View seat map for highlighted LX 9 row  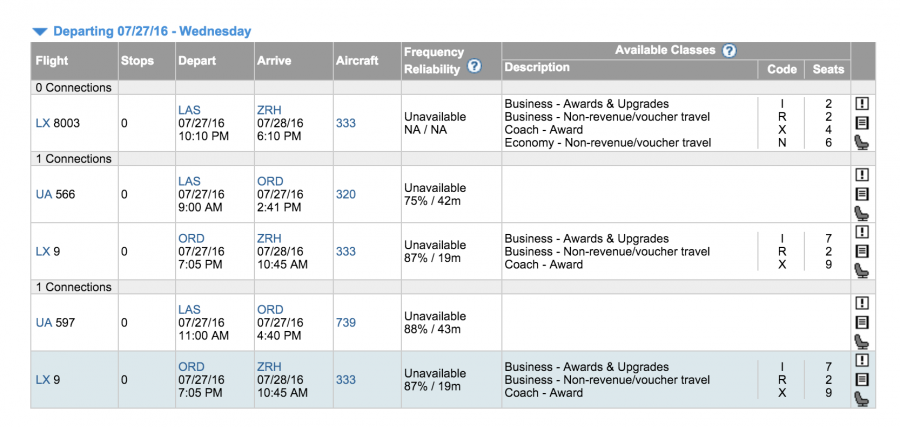[x=861, y=399]
